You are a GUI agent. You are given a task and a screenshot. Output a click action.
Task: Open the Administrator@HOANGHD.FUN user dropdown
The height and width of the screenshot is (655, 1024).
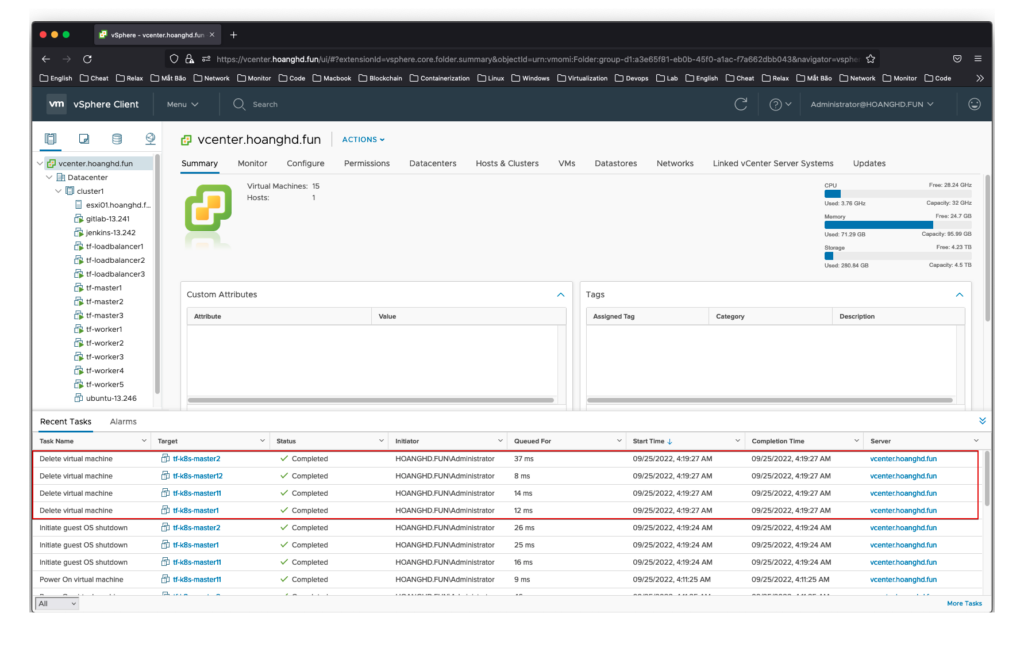click(x=872, y=104)
